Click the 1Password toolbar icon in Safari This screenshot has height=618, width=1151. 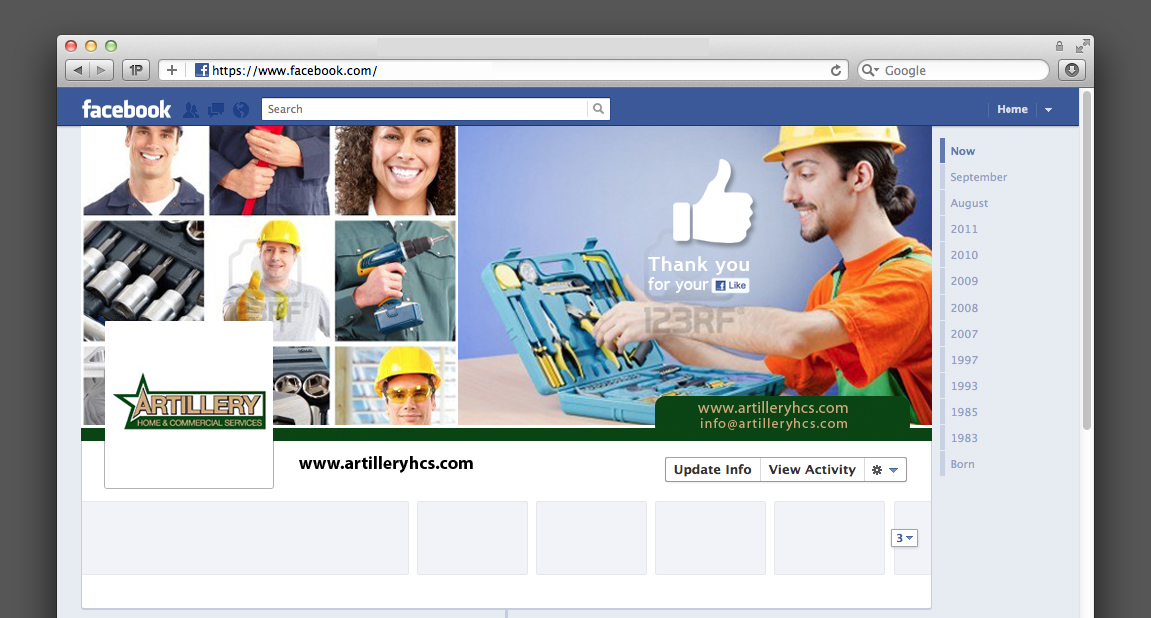(135, 70)
